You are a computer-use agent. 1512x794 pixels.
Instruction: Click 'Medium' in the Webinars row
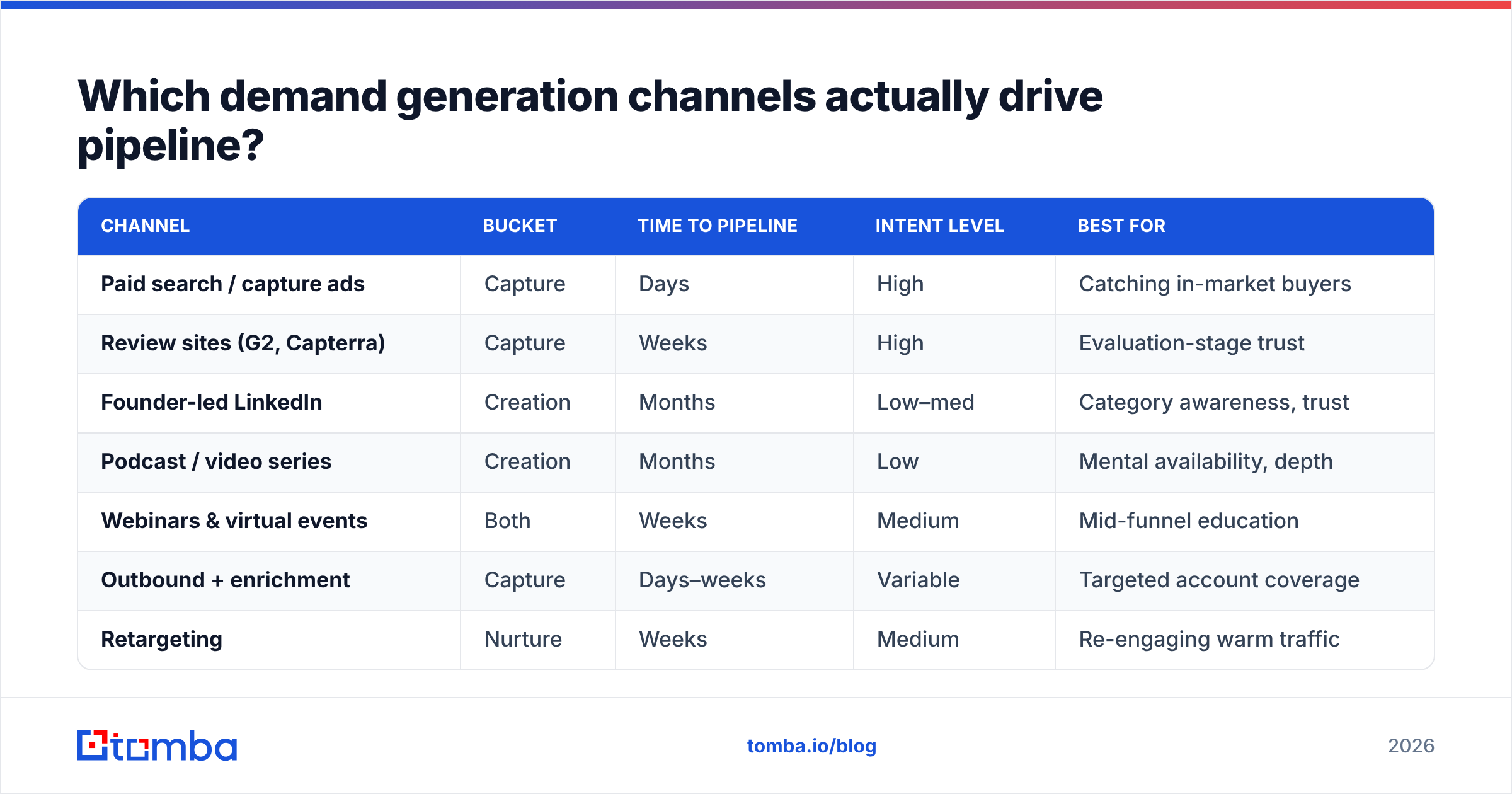click(918, 521)
